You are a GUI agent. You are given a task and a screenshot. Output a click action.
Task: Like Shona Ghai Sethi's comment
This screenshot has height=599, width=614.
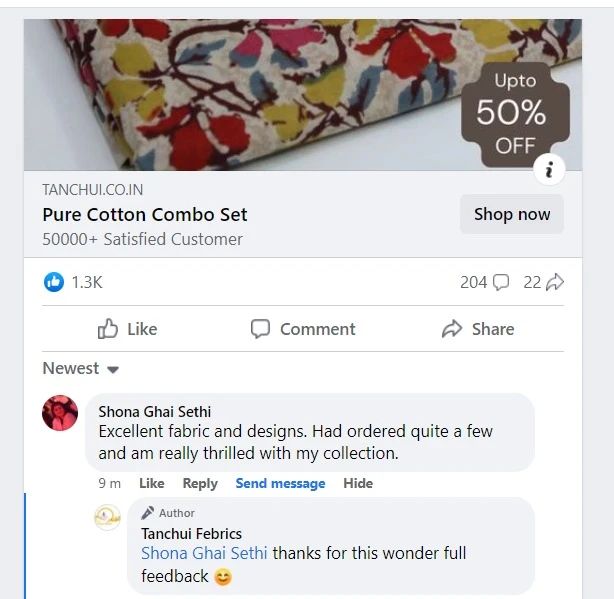point(152,483)
